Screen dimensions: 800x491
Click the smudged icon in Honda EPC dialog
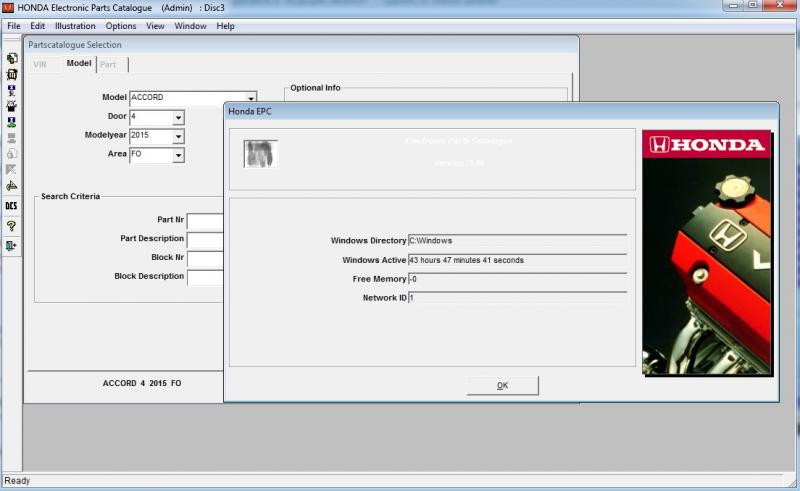261,154
